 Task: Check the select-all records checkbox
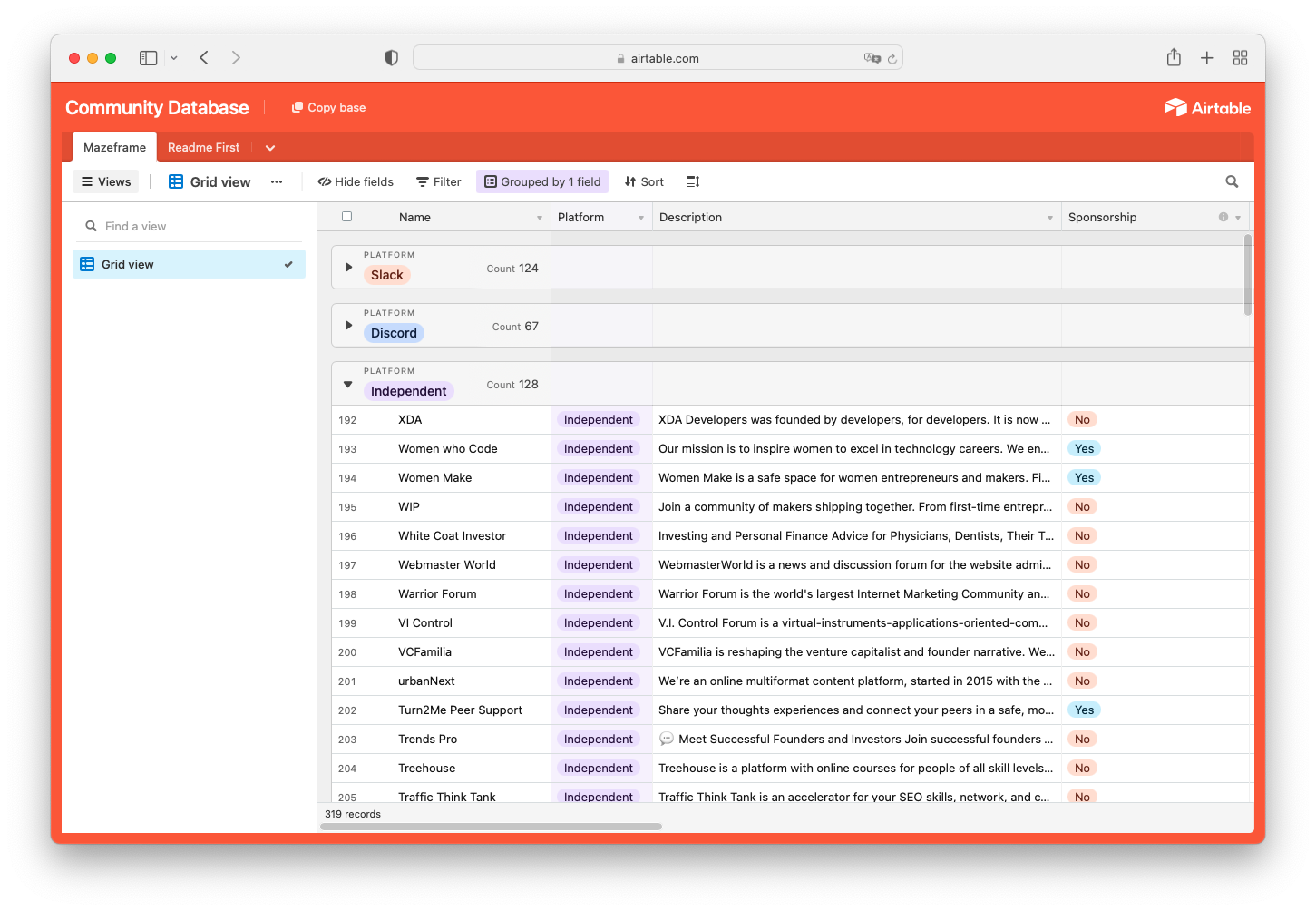[346, 217]
